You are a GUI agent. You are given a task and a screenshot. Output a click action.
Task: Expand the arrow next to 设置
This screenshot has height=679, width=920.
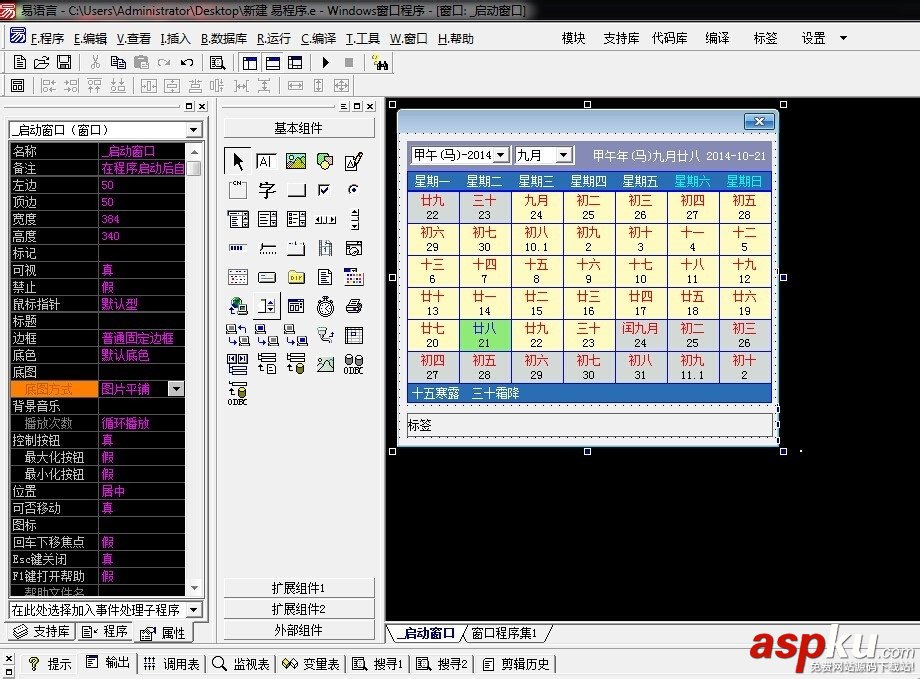pyautogui.click(x=843, y=38)
